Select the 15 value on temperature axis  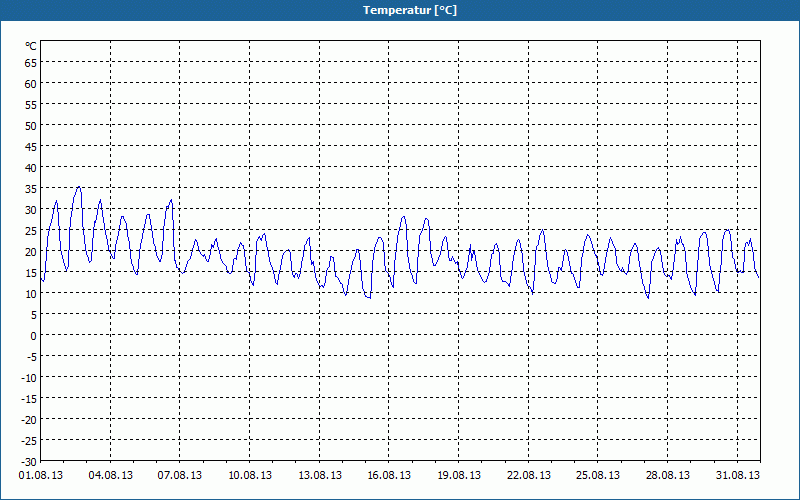31,272
